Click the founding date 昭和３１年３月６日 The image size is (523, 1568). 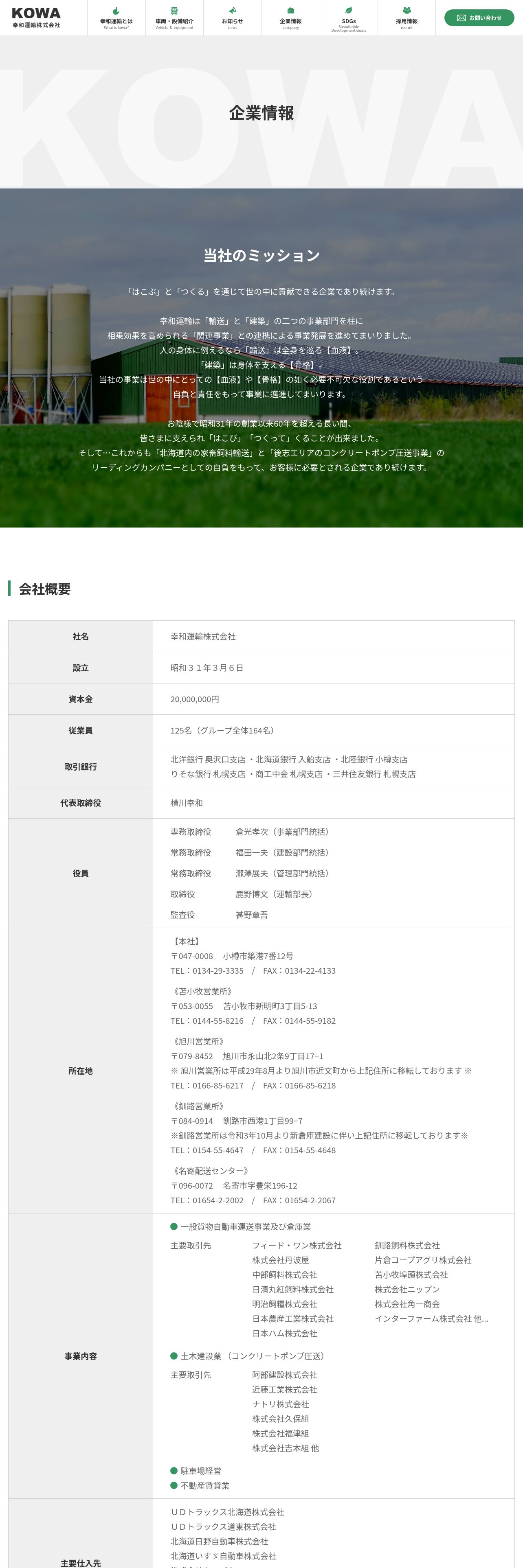[207, 668]
